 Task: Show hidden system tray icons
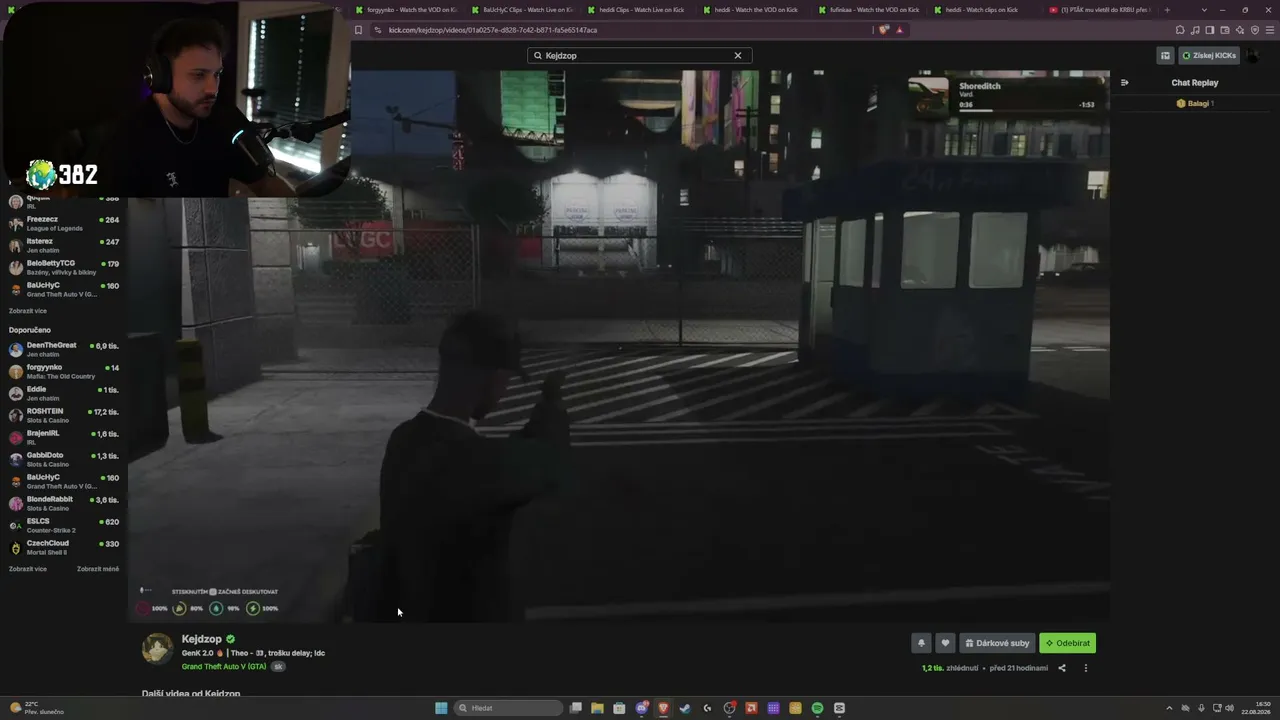tap(1169, 708)
